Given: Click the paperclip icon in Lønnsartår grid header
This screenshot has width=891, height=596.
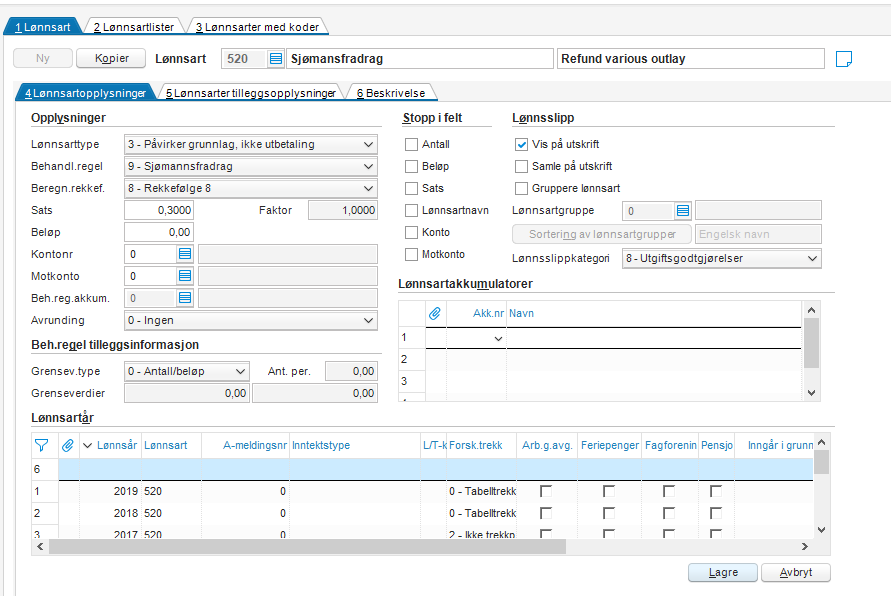Looking at the screenshot, I should [67, 445].
